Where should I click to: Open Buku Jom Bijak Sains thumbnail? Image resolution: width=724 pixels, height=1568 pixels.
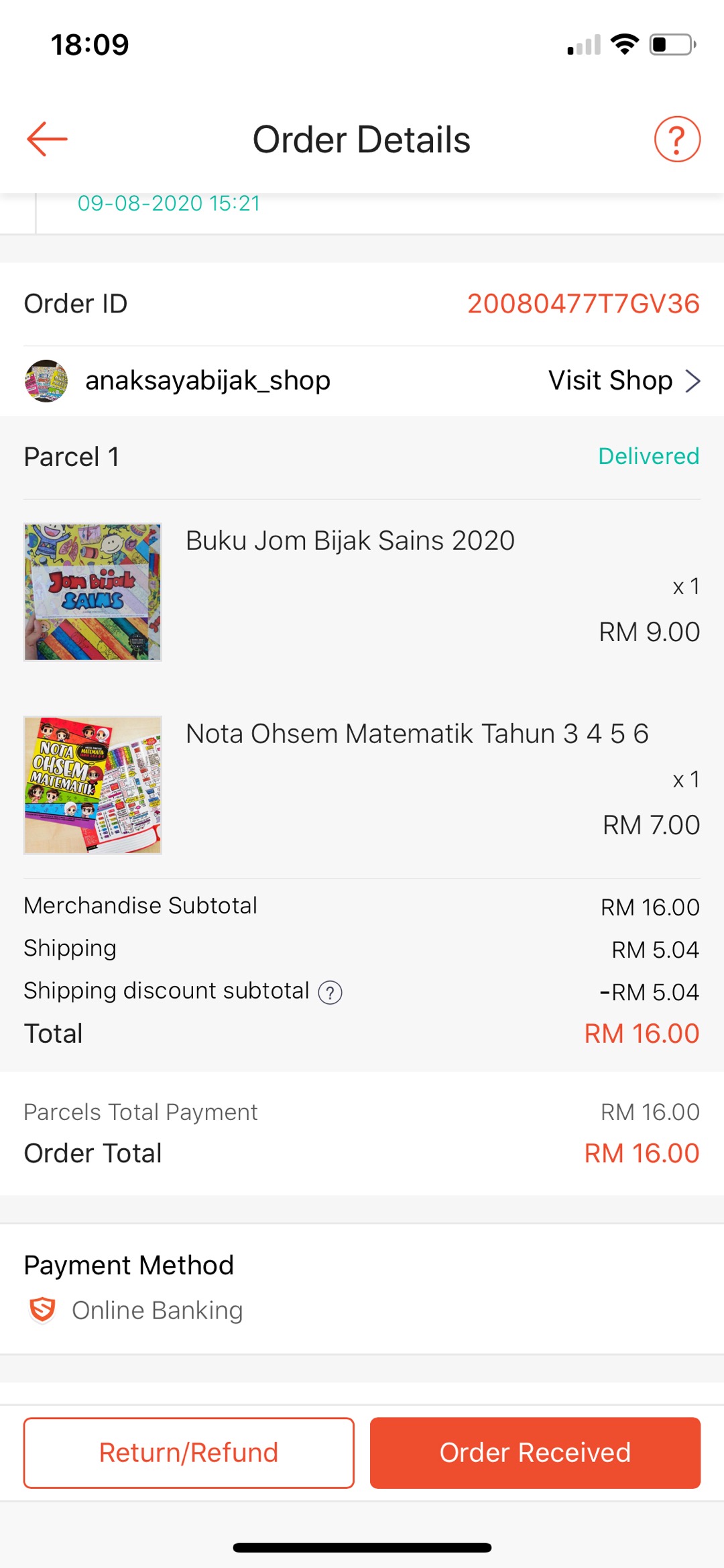[93, 592]
